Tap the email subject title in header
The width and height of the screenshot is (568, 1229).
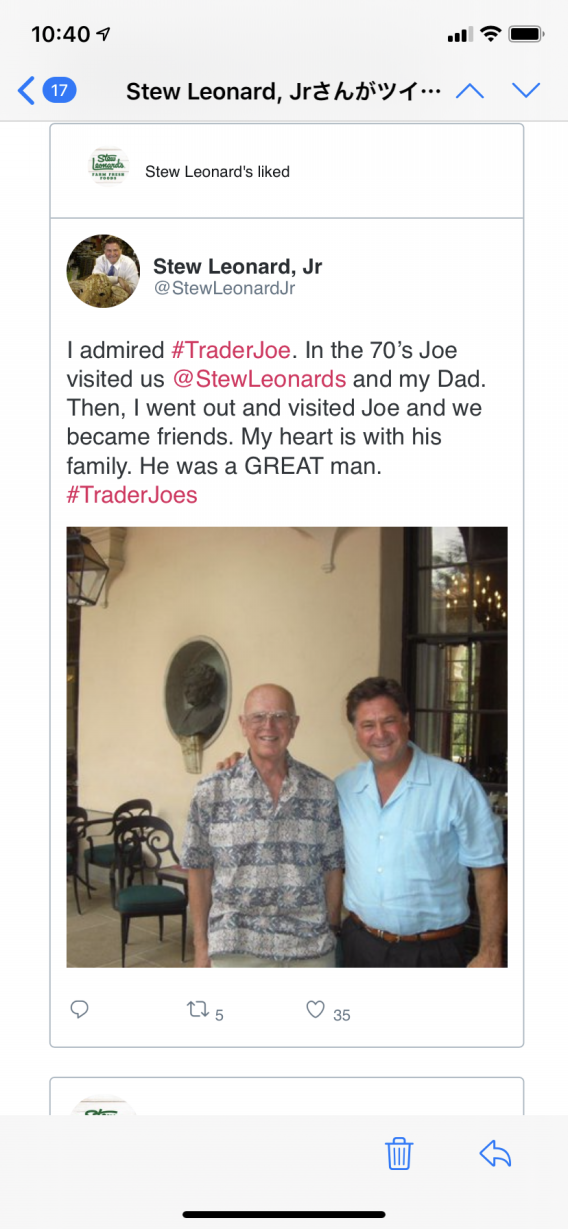tap(284, 92)
